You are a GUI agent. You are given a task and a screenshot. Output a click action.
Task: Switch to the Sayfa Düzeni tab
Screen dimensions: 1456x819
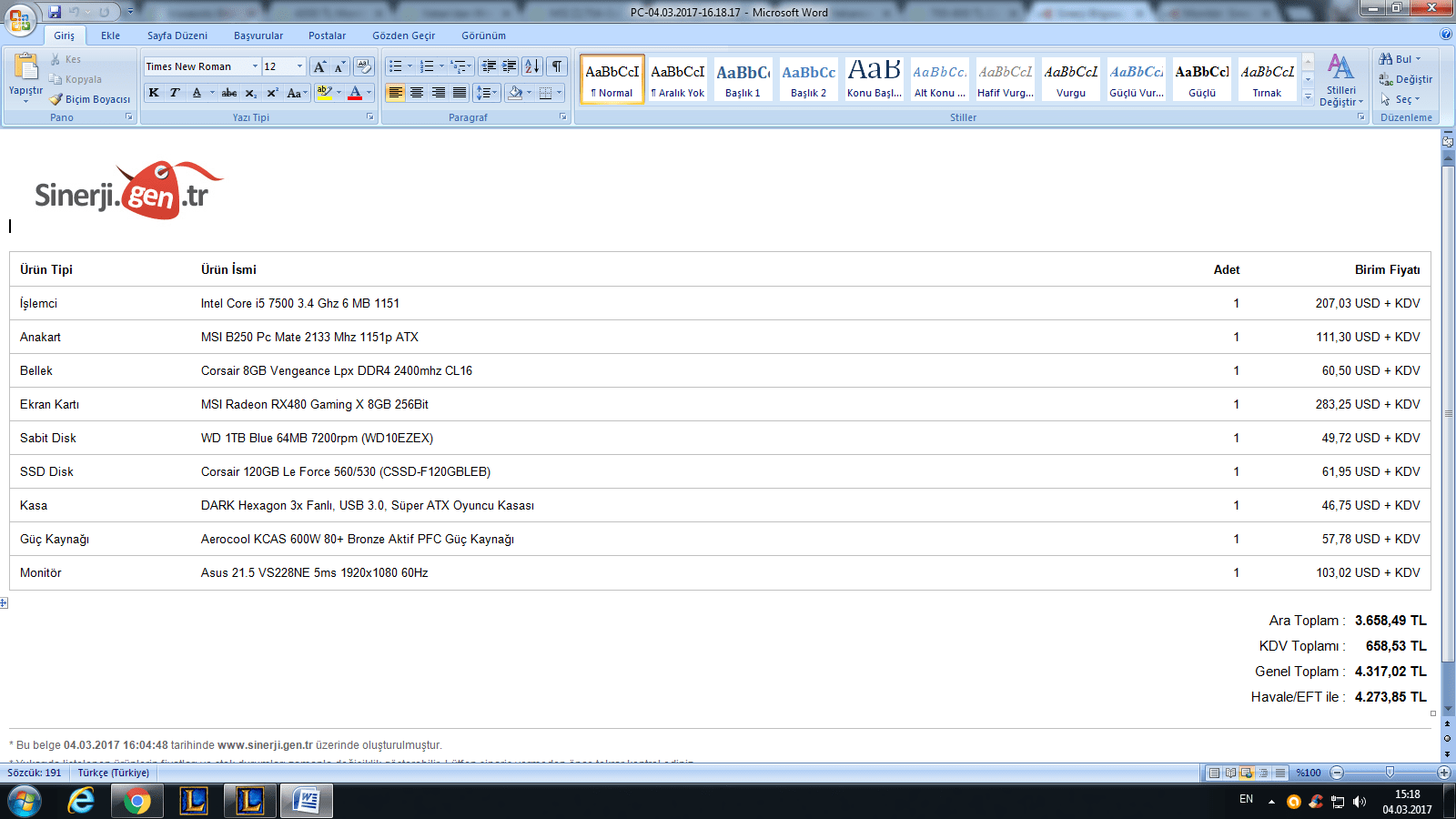click(x=177, y=35)
